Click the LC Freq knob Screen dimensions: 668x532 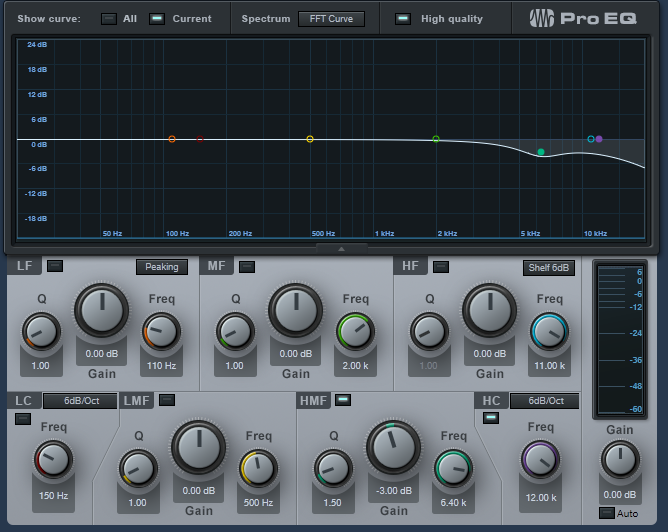click(53, 460)
